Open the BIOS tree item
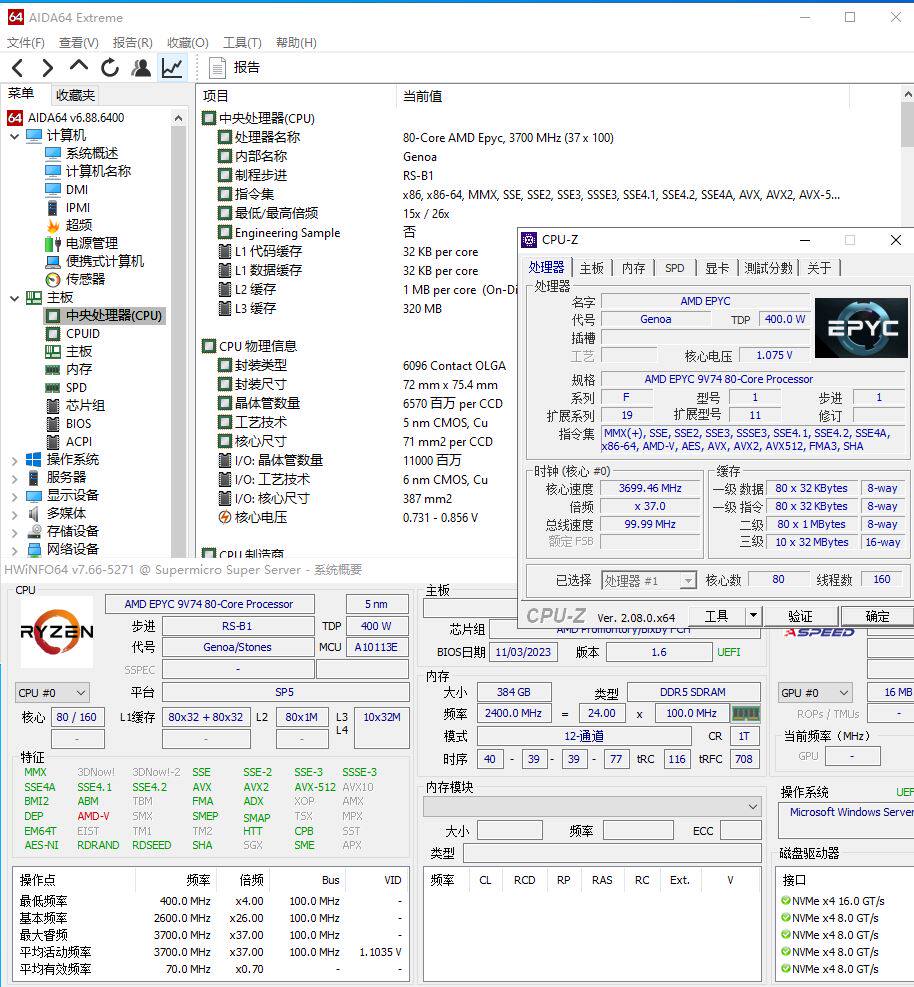Image resolution: width=914 pixels, height=987 pixels. (x=79, y=424)
